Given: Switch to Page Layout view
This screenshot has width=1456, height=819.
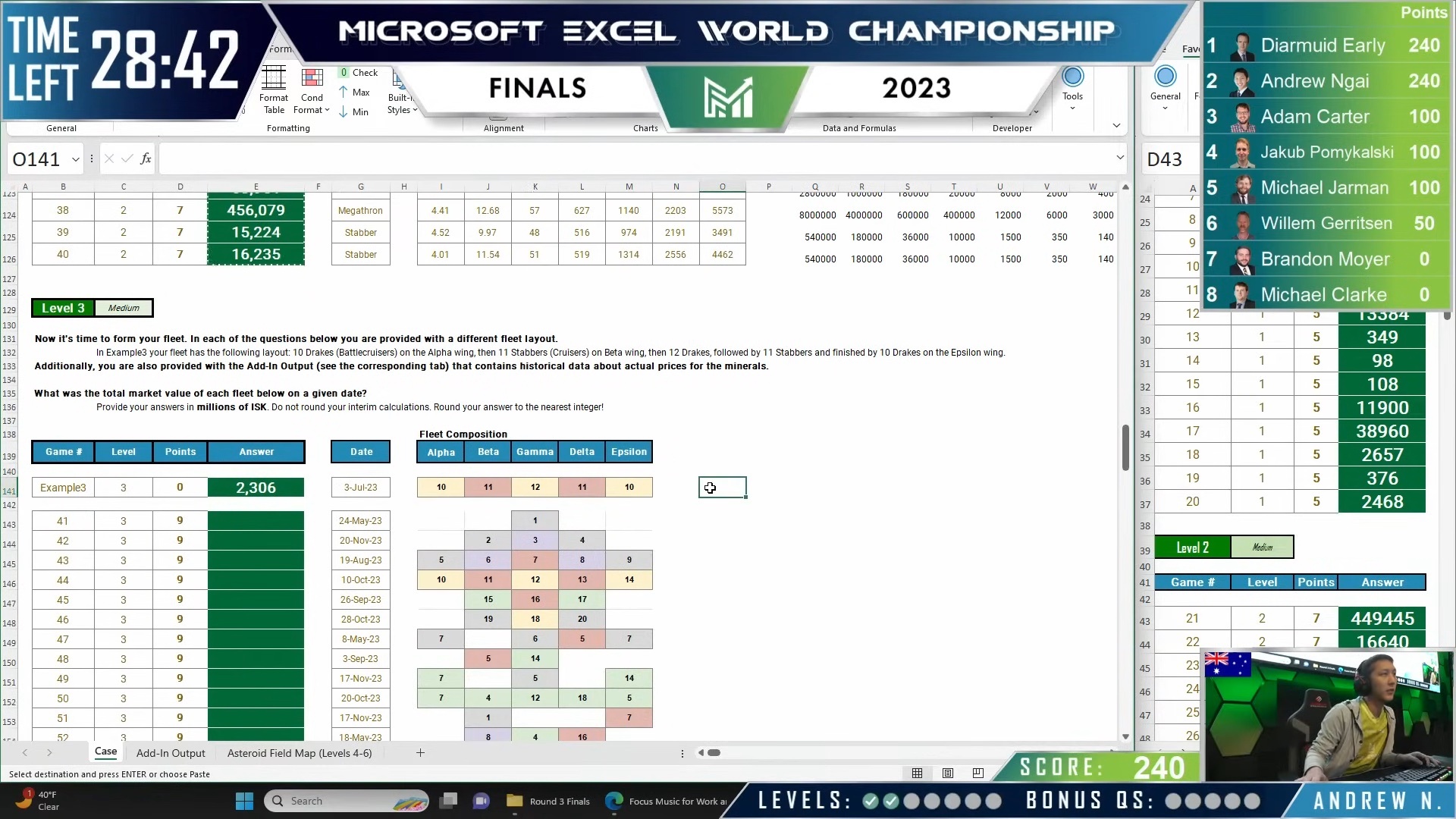Looking at the screenshot, I should [947, 773].
